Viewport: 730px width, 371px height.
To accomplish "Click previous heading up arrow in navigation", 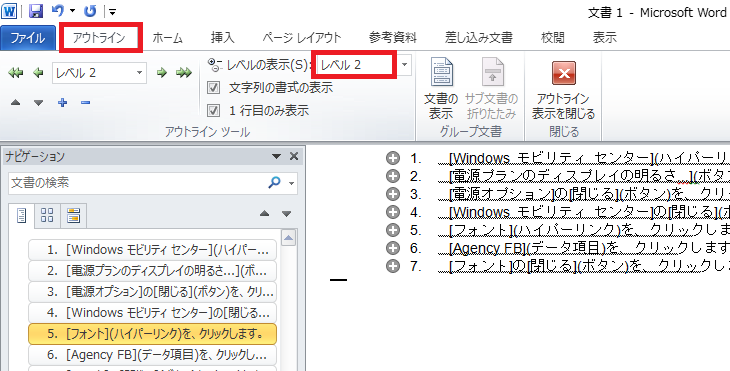I will click(x=264, y=214).
